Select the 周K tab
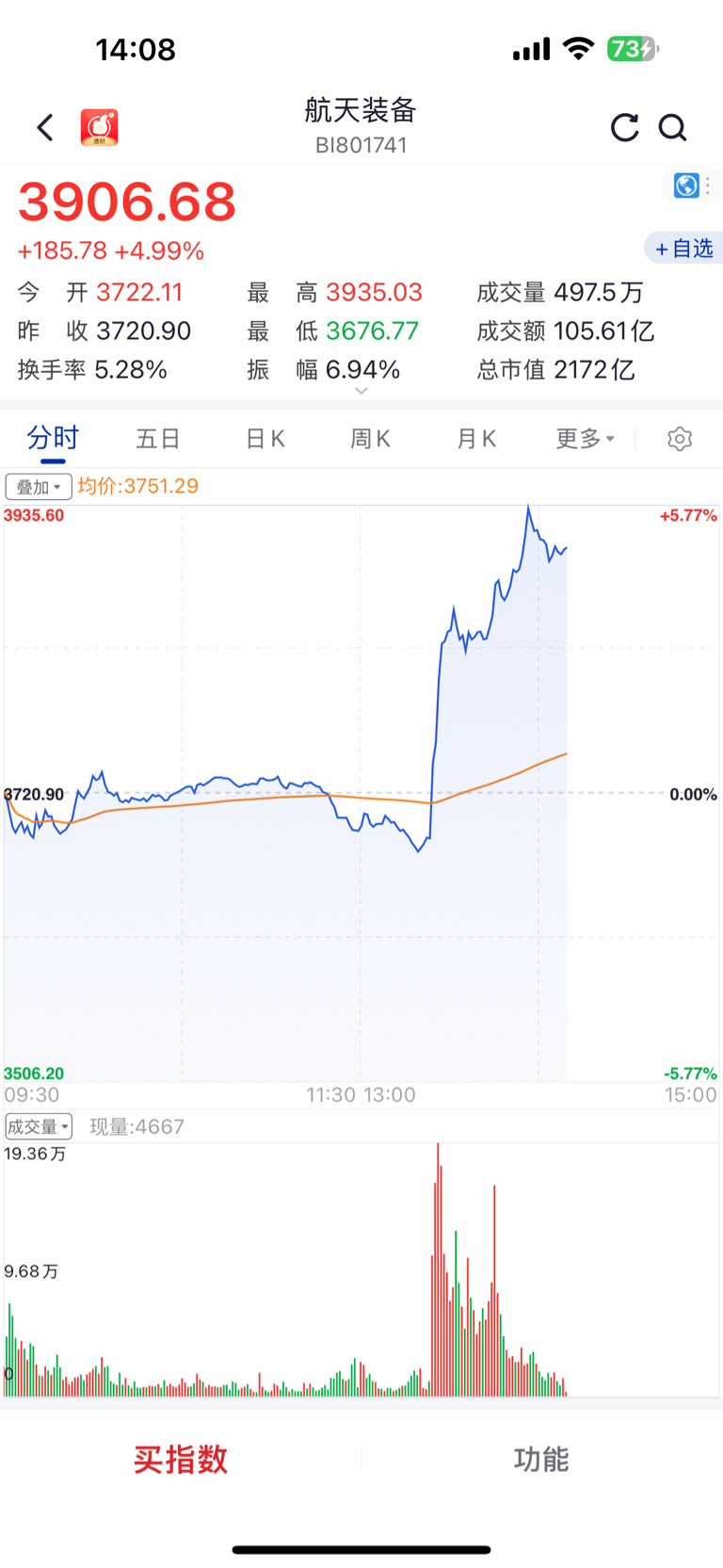Viewport: 723px width, 1568px height. [x=370, y=439]
